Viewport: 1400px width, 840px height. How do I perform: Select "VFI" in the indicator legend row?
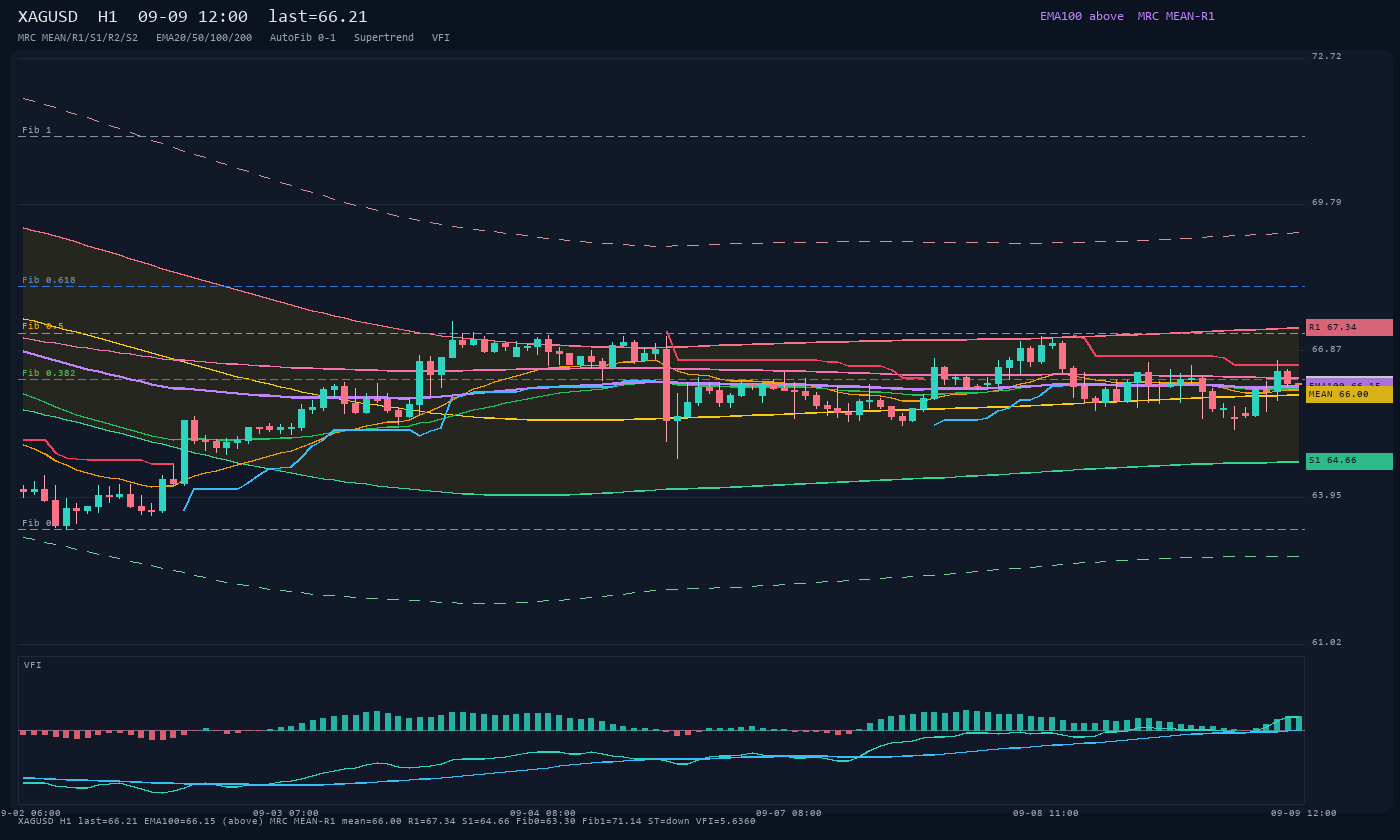click(x=441, y=38)
